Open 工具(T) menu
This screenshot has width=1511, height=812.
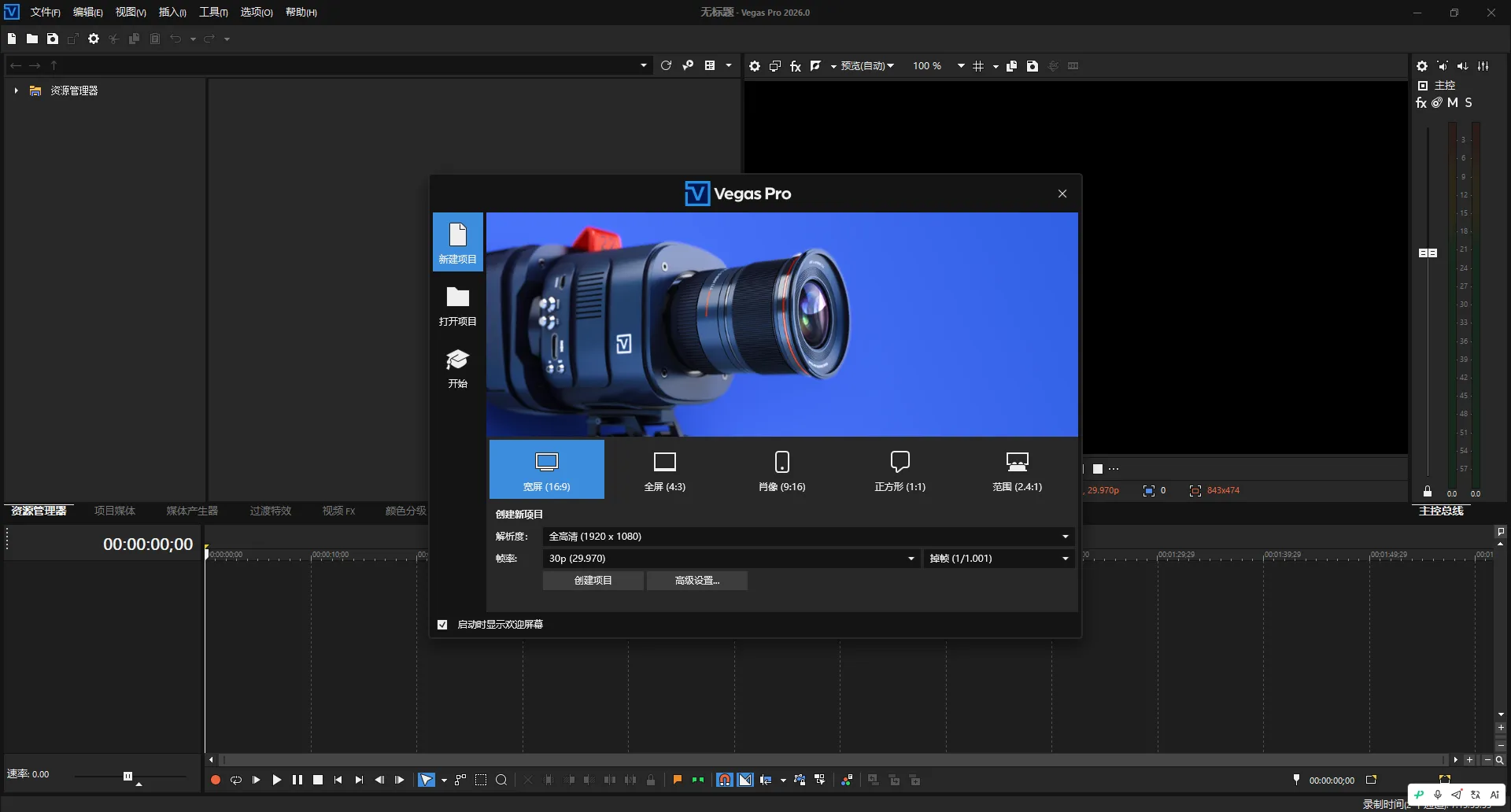tap(213, 12)
